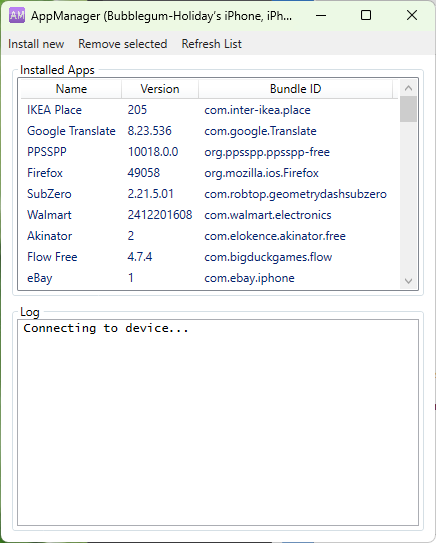436x543 pixels.
Task: Highlight the Akinator app row
Action: coord(209,236)
